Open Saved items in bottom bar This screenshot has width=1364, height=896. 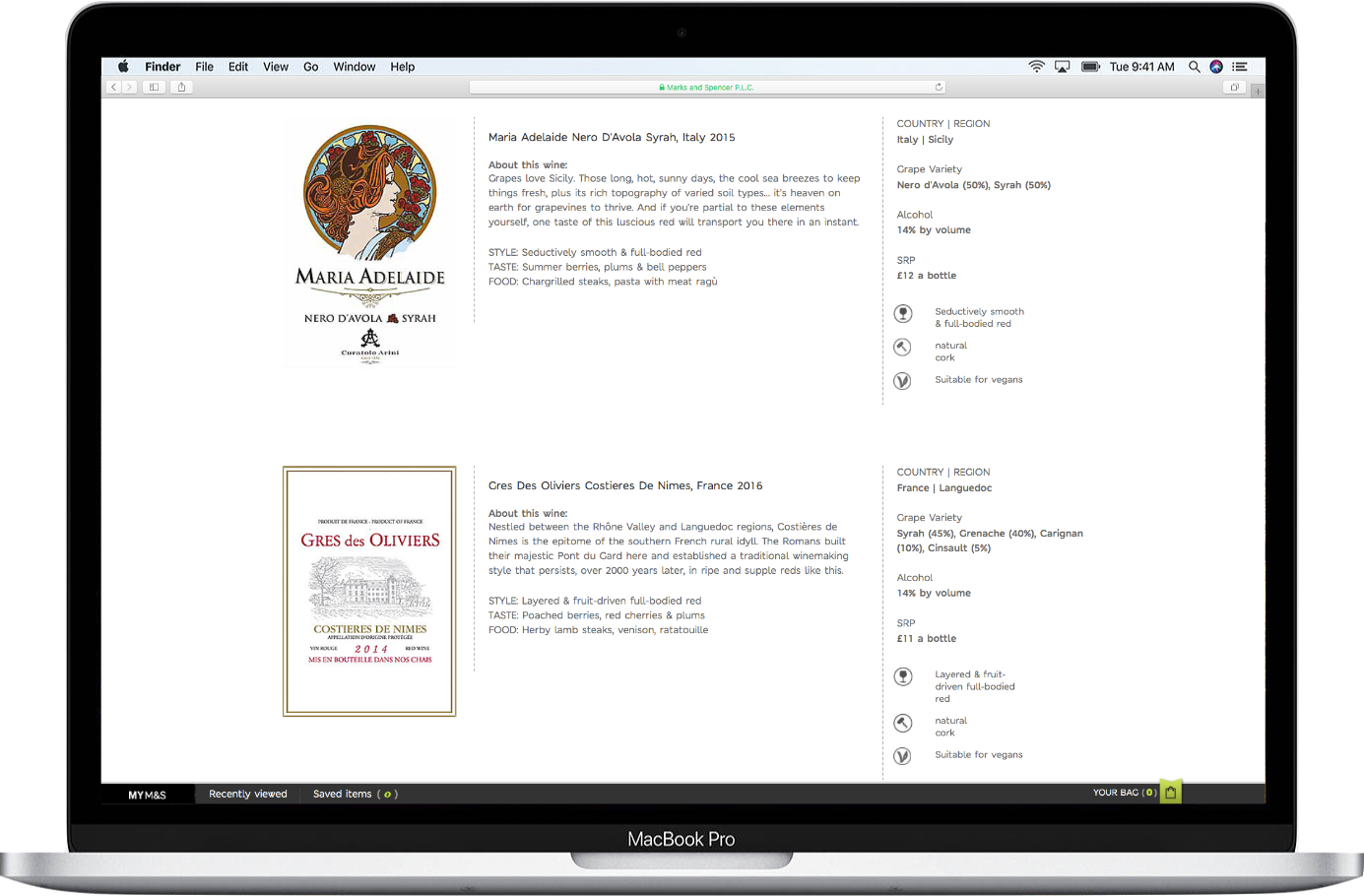tap(355, 795)
